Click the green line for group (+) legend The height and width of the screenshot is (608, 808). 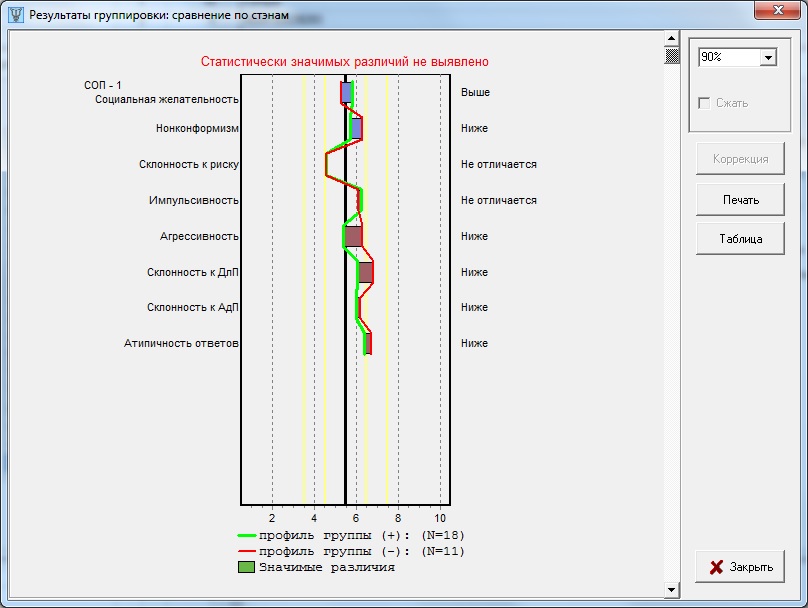point(246,535)
